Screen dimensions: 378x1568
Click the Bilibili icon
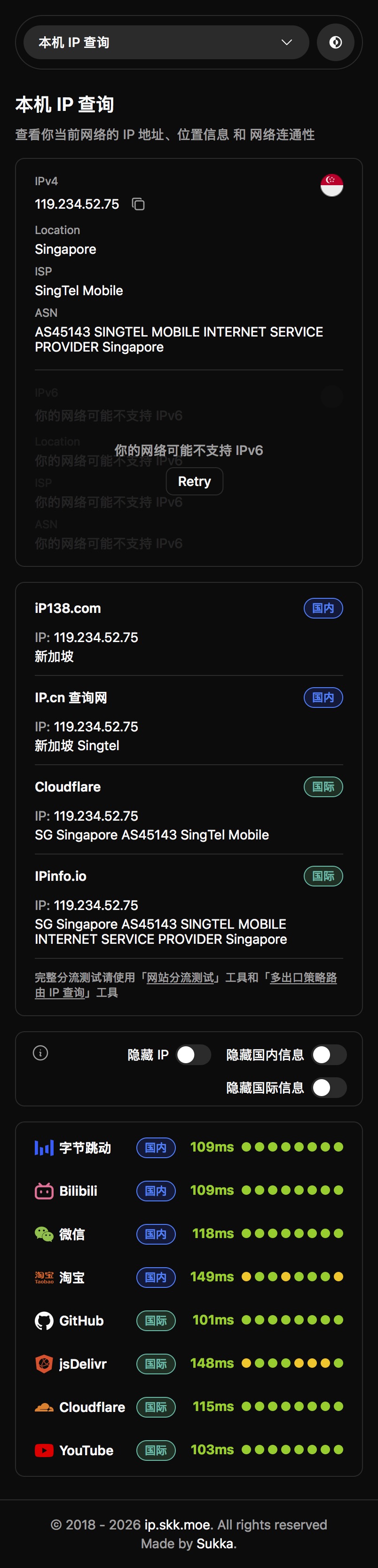point(44,1191)
